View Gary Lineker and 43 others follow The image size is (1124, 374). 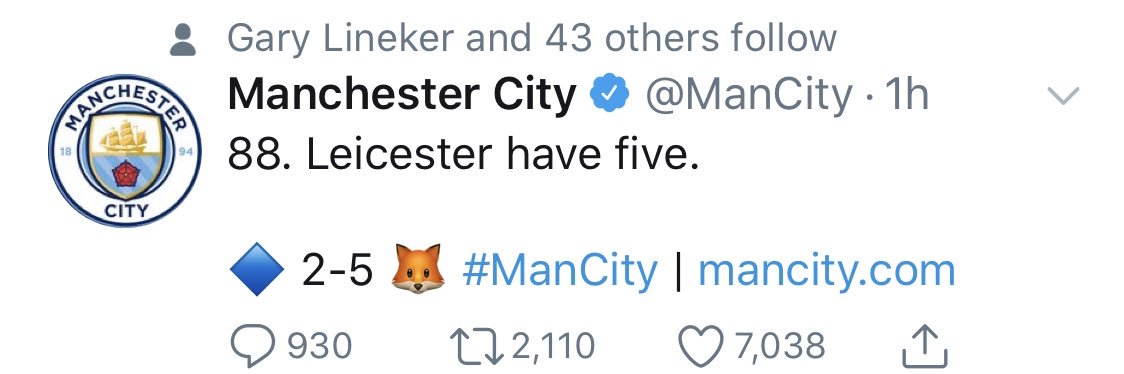coord(532,38)
